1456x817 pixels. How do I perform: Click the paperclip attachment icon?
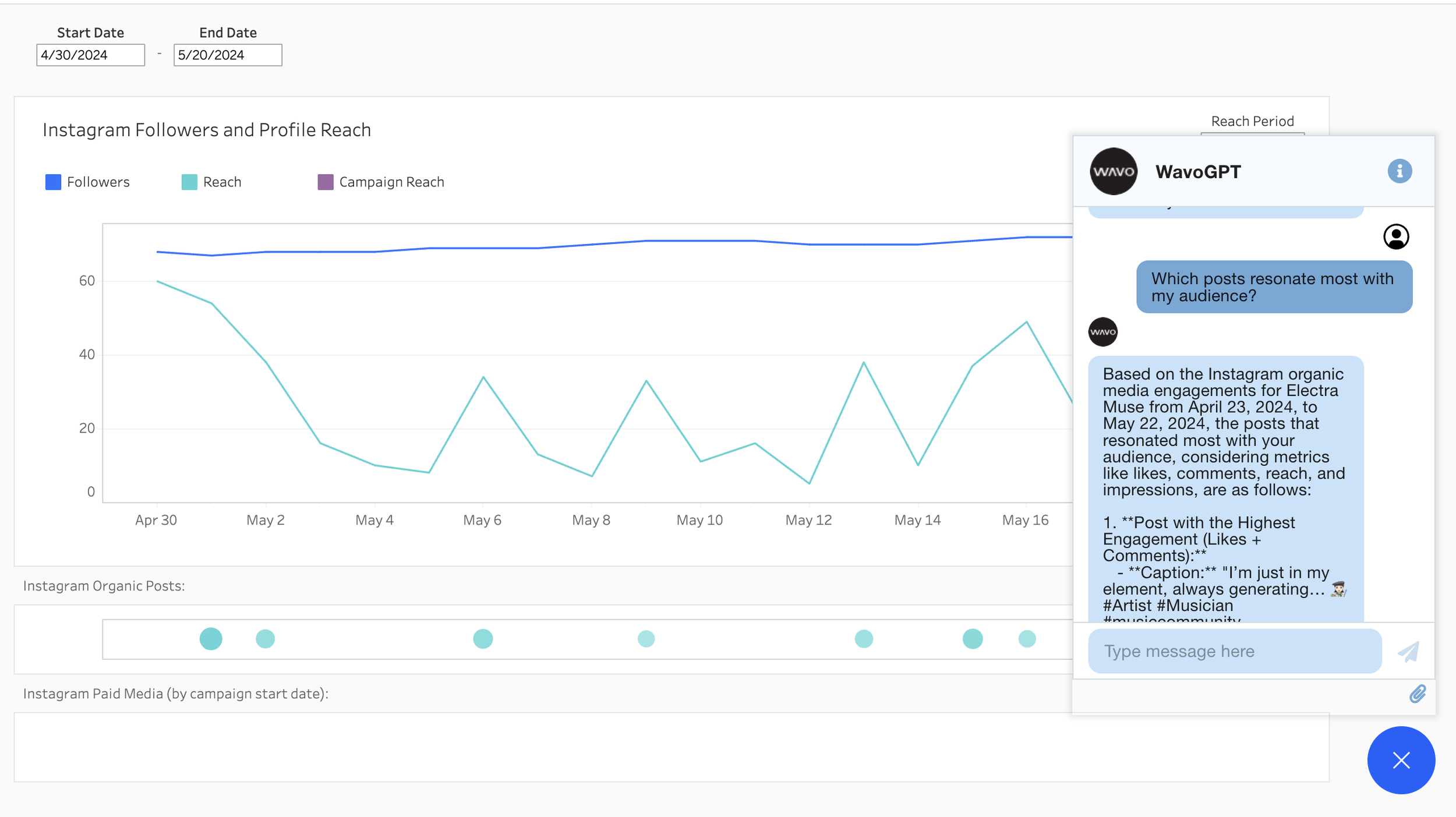pyautogui.click(x=1417, y=694)
